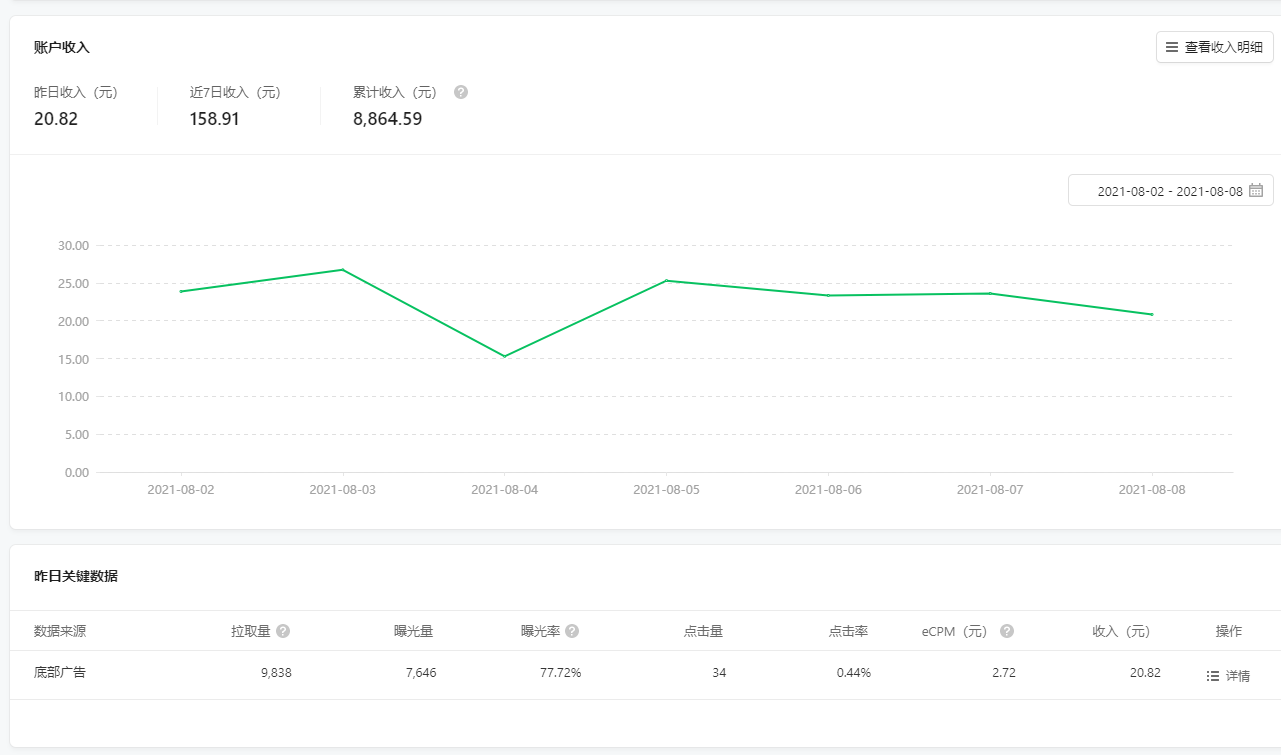
Task: Click the 收入（元） column header
Action: [1121, 631]
